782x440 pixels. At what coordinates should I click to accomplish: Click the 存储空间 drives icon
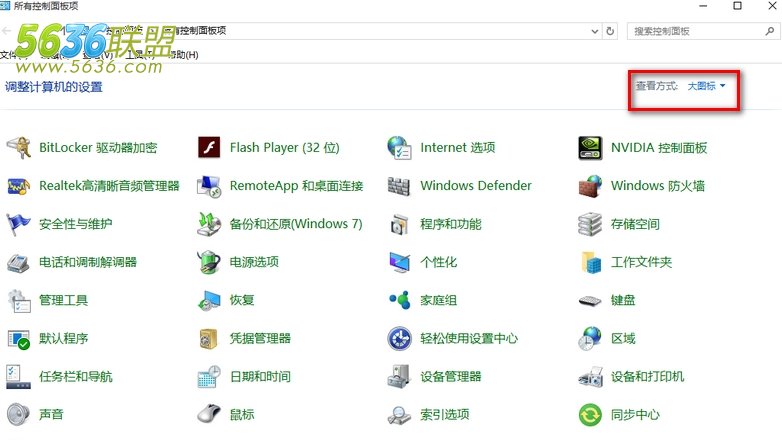[x=590, y=224]
